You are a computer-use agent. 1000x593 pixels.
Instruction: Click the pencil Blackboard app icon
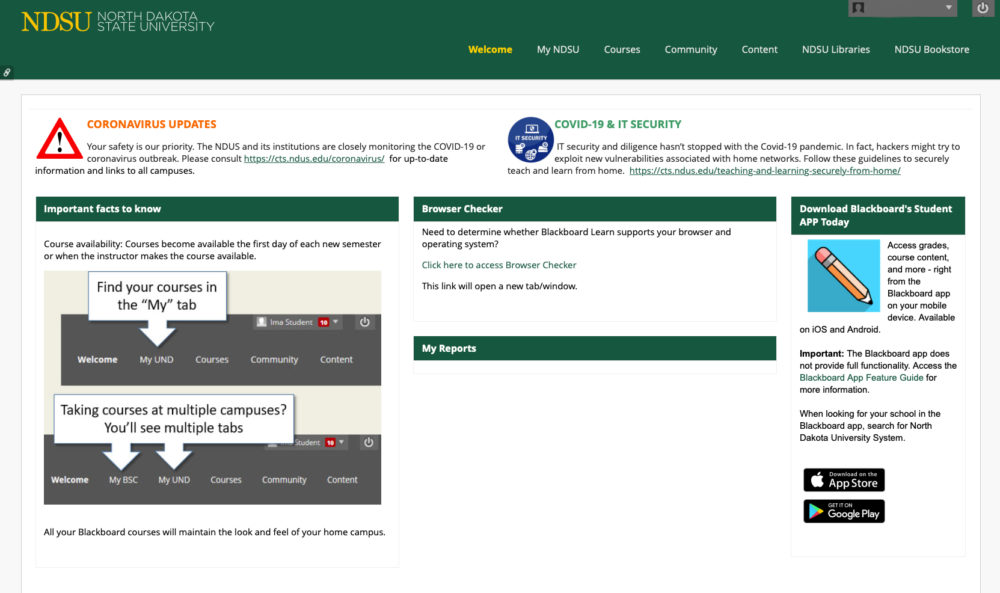843,276
